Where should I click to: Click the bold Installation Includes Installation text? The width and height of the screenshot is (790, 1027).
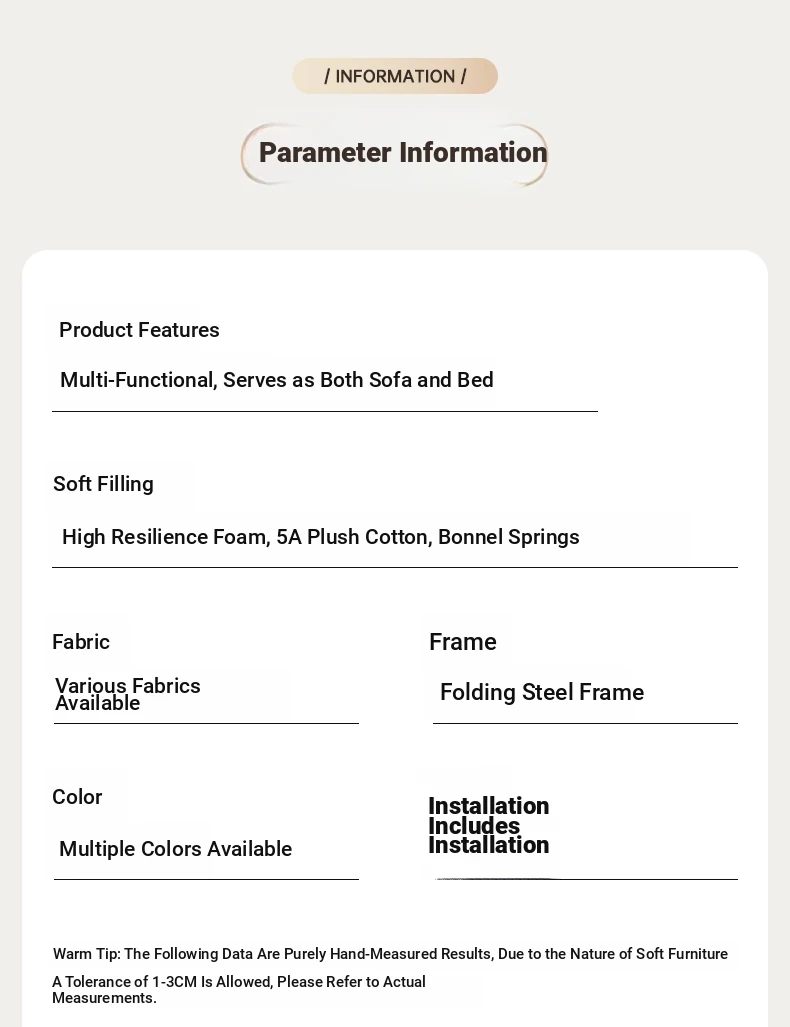point(488,826)
